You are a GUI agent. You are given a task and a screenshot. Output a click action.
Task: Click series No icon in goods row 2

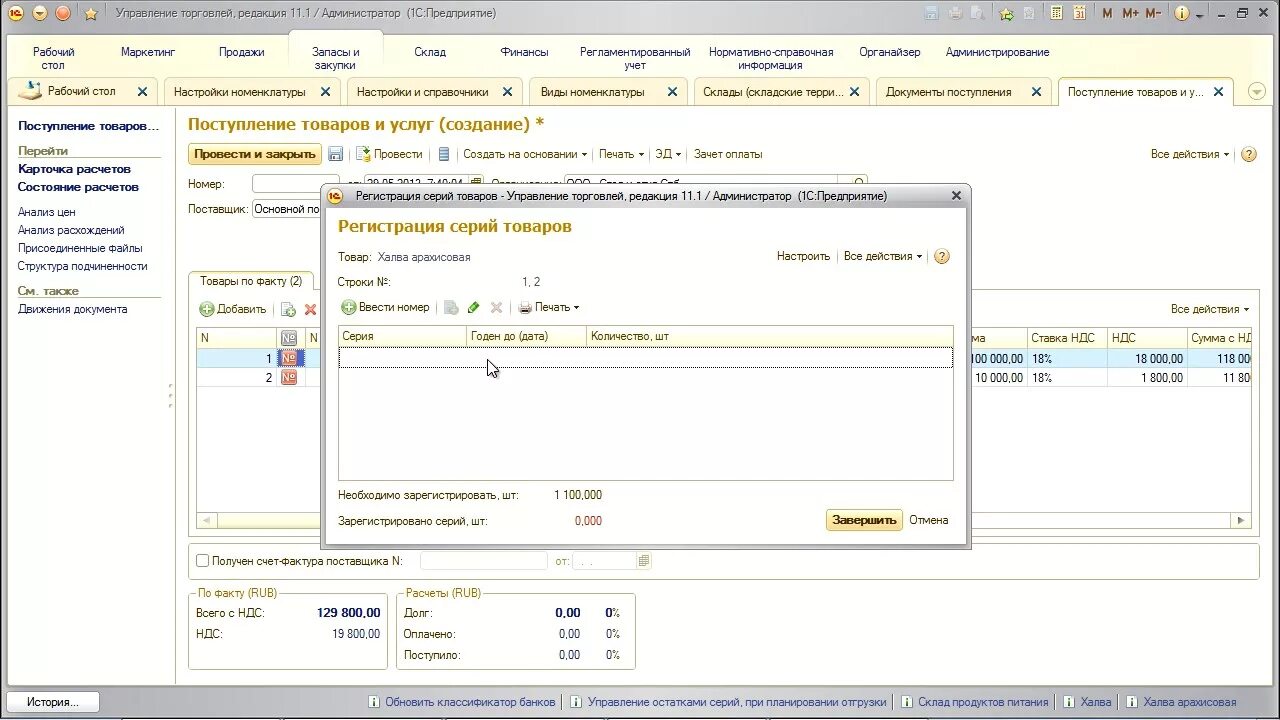[x=289, y=377]
